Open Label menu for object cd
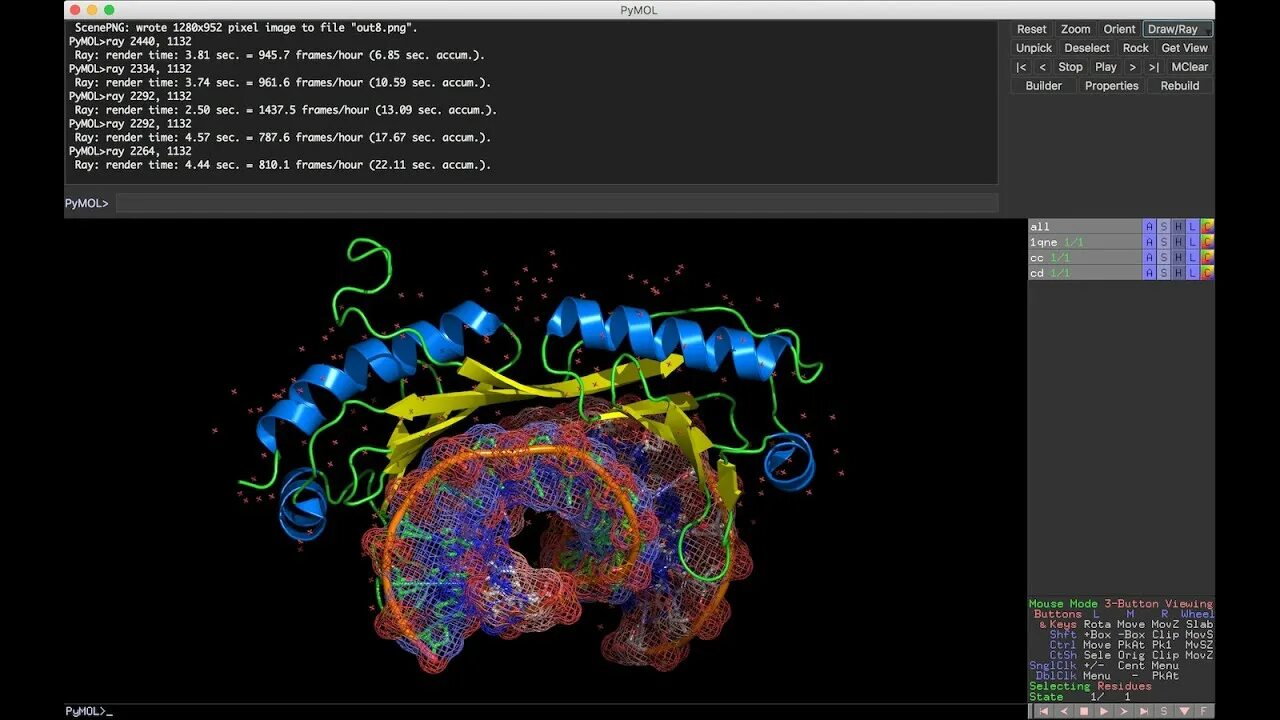The height and width of the screenshot is (720, 1280). 1192,273
